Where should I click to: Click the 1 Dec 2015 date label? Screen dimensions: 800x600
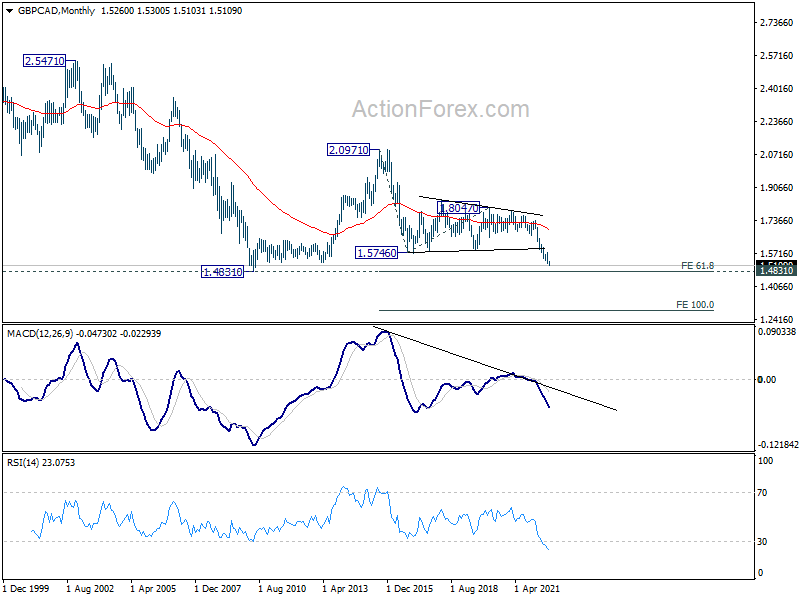pyautogui.click(x=410, y=588)
